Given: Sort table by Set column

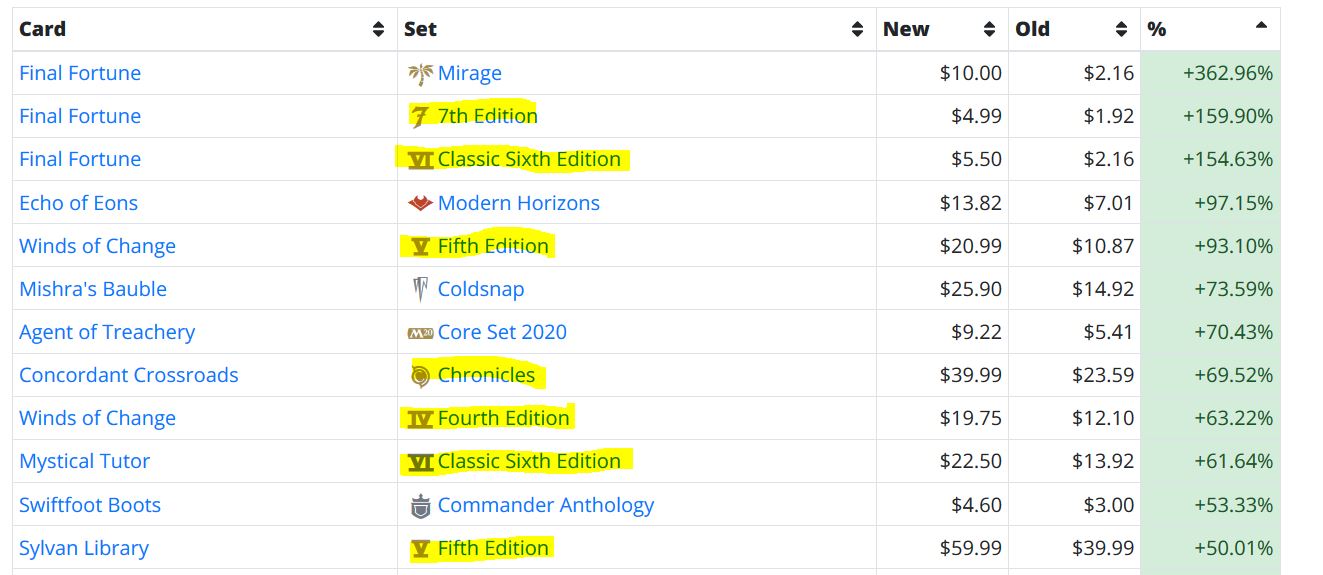Looking at the screenshot, I should pyautogui.click(x=857, y=30).
